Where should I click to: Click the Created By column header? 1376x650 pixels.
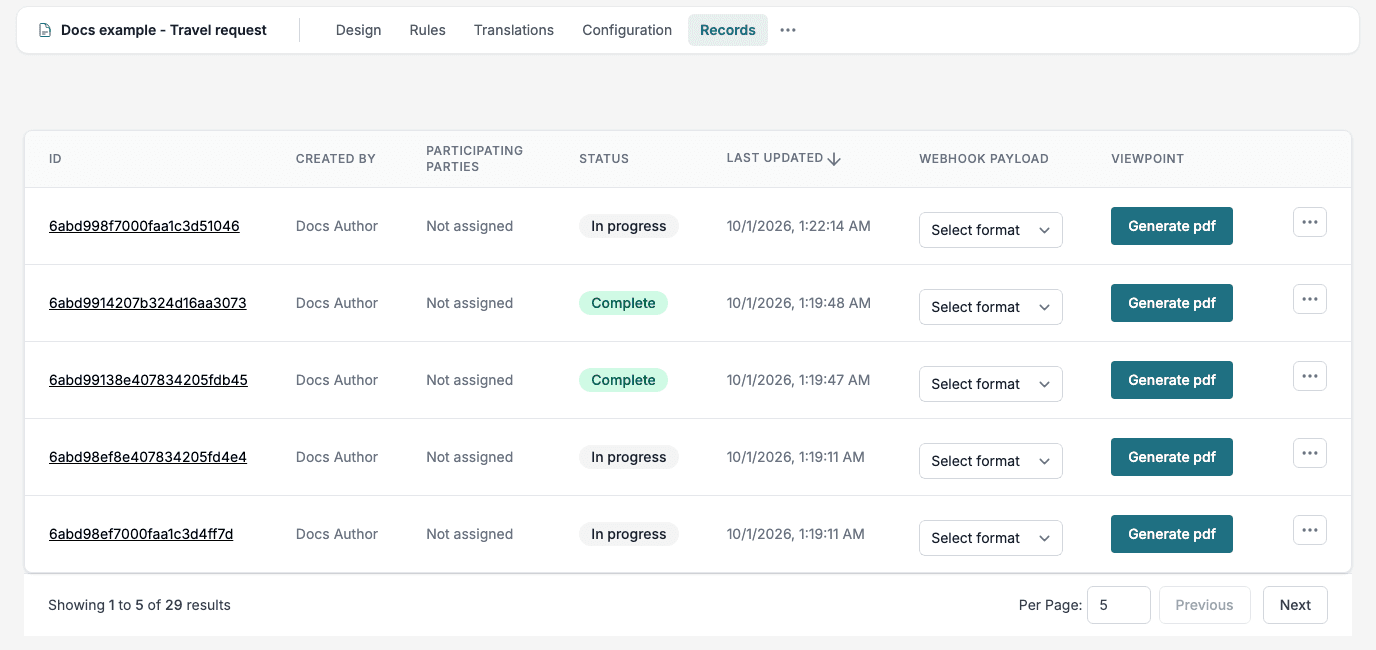click(x=336, y=159)
